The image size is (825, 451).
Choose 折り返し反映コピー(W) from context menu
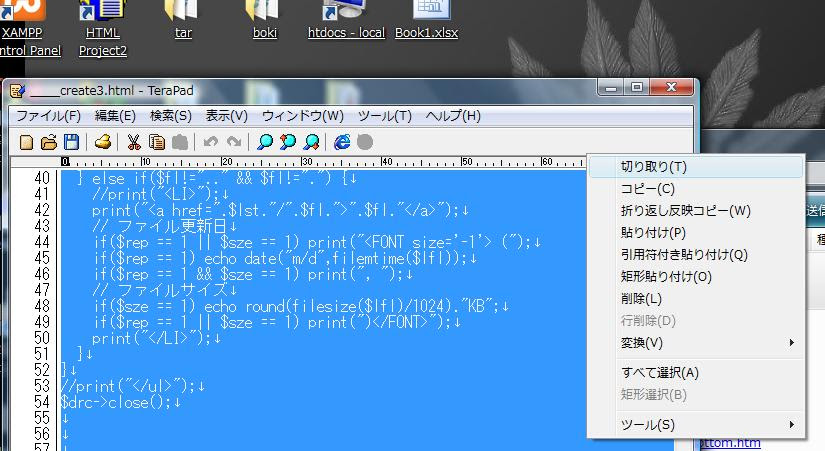click(x=696, y=211)
